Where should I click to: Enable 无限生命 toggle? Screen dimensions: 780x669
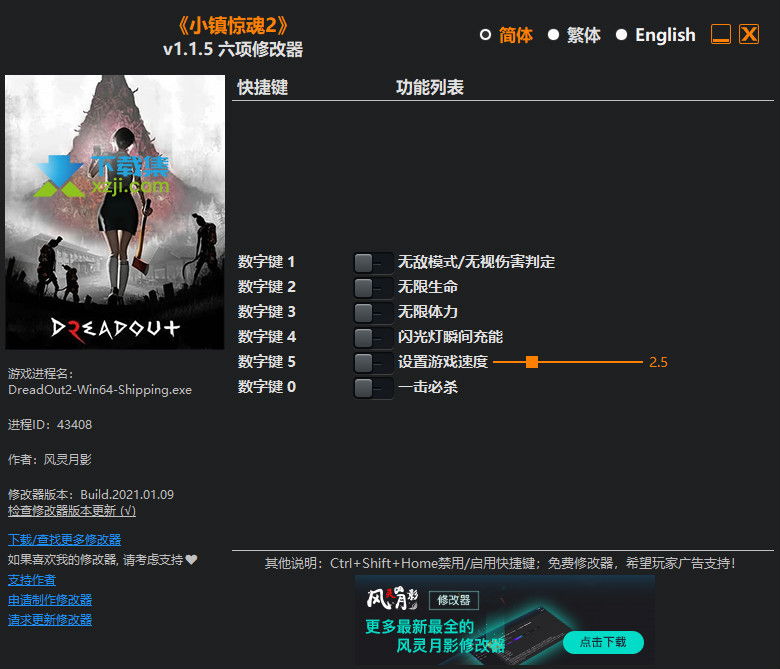pos(373,288)
